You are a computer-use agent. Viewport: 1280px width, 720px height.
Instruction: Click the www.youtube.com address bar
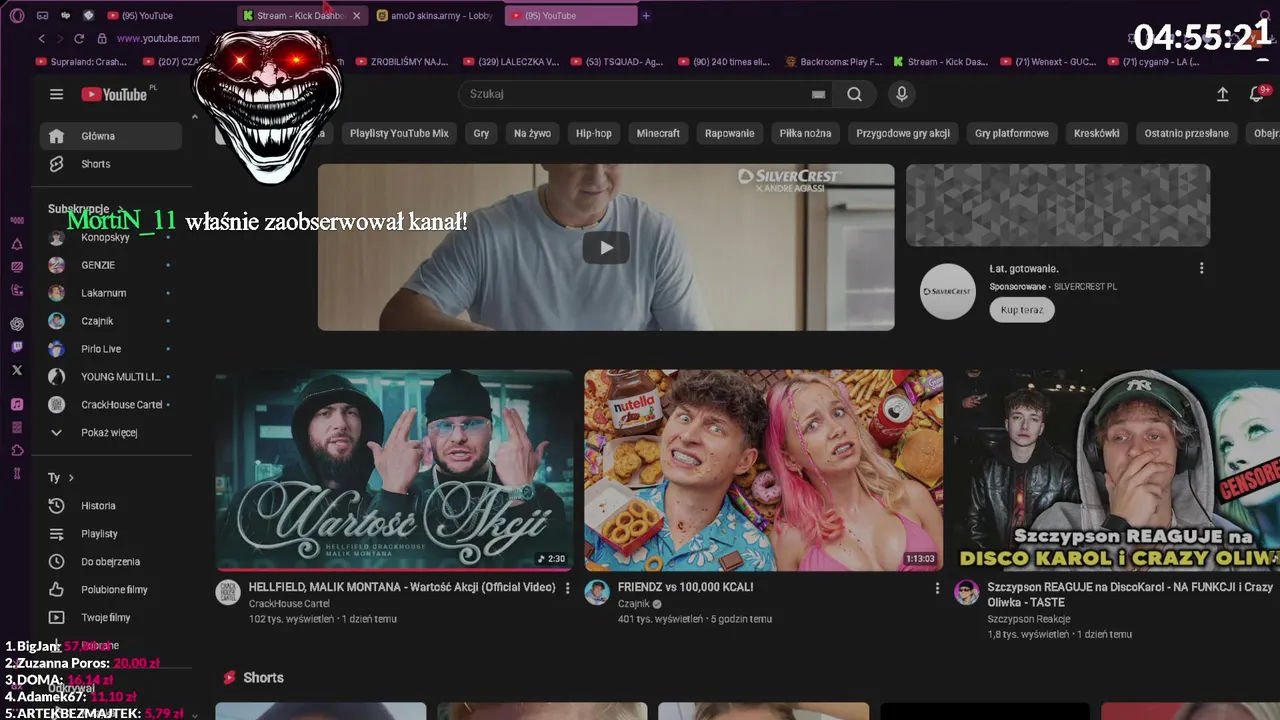coord(158,38)
